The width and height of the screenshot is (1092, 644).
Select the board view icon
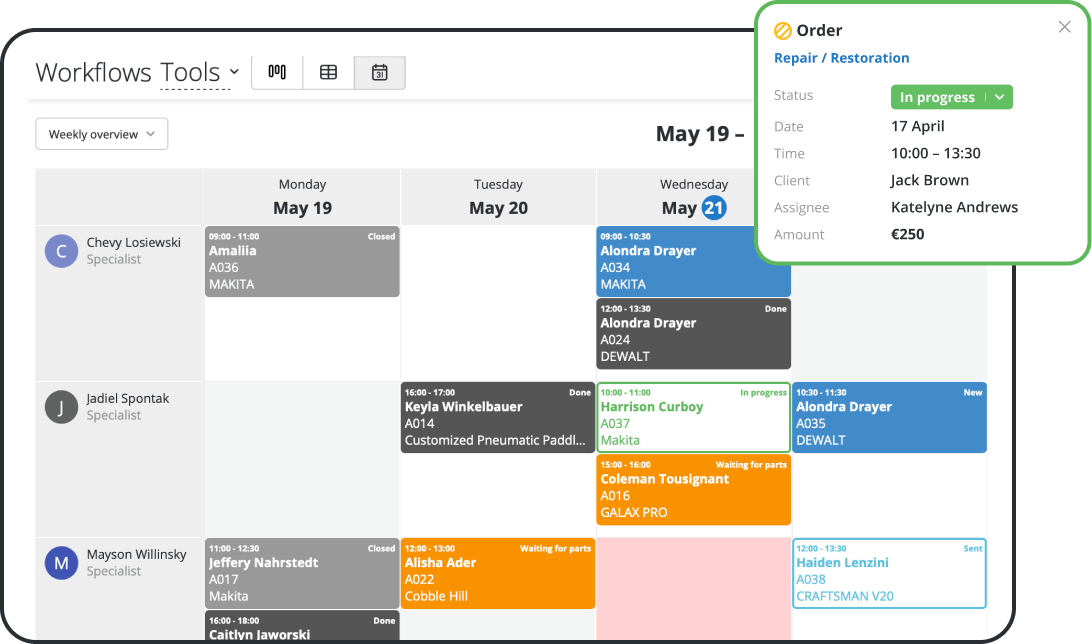click(x=276, y=72)
